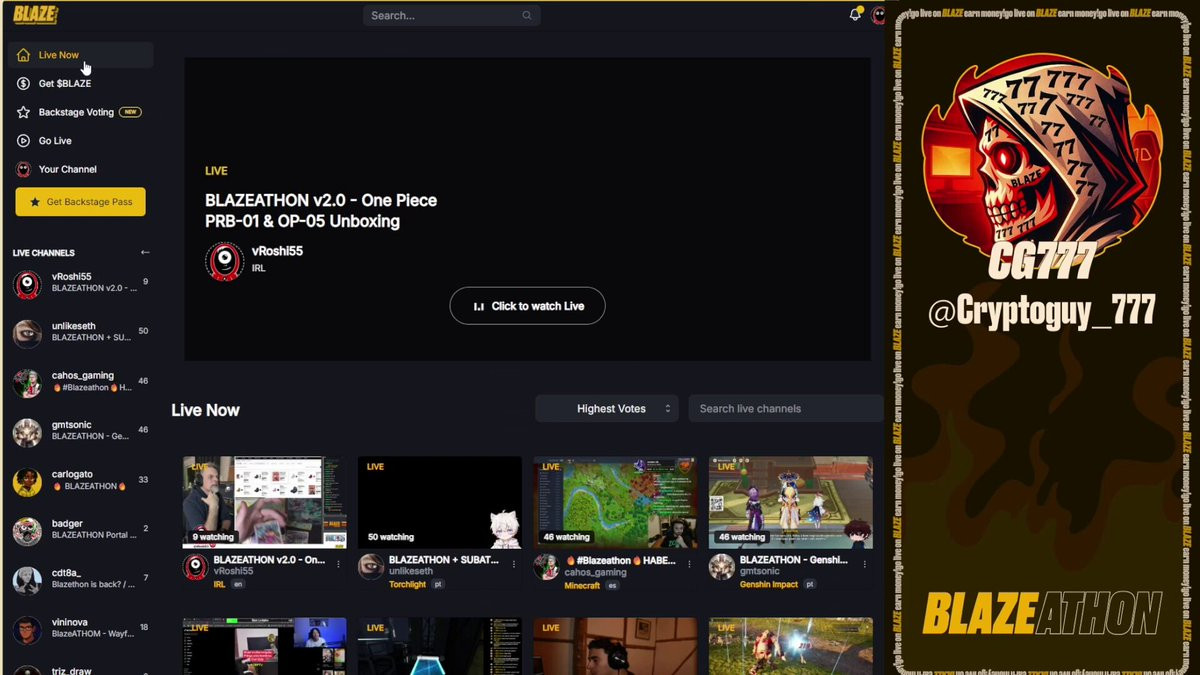Image resolution: width=1200 pixels, height=675 pixels.
Task: Click the top Search field
Action: coord(452,15)
